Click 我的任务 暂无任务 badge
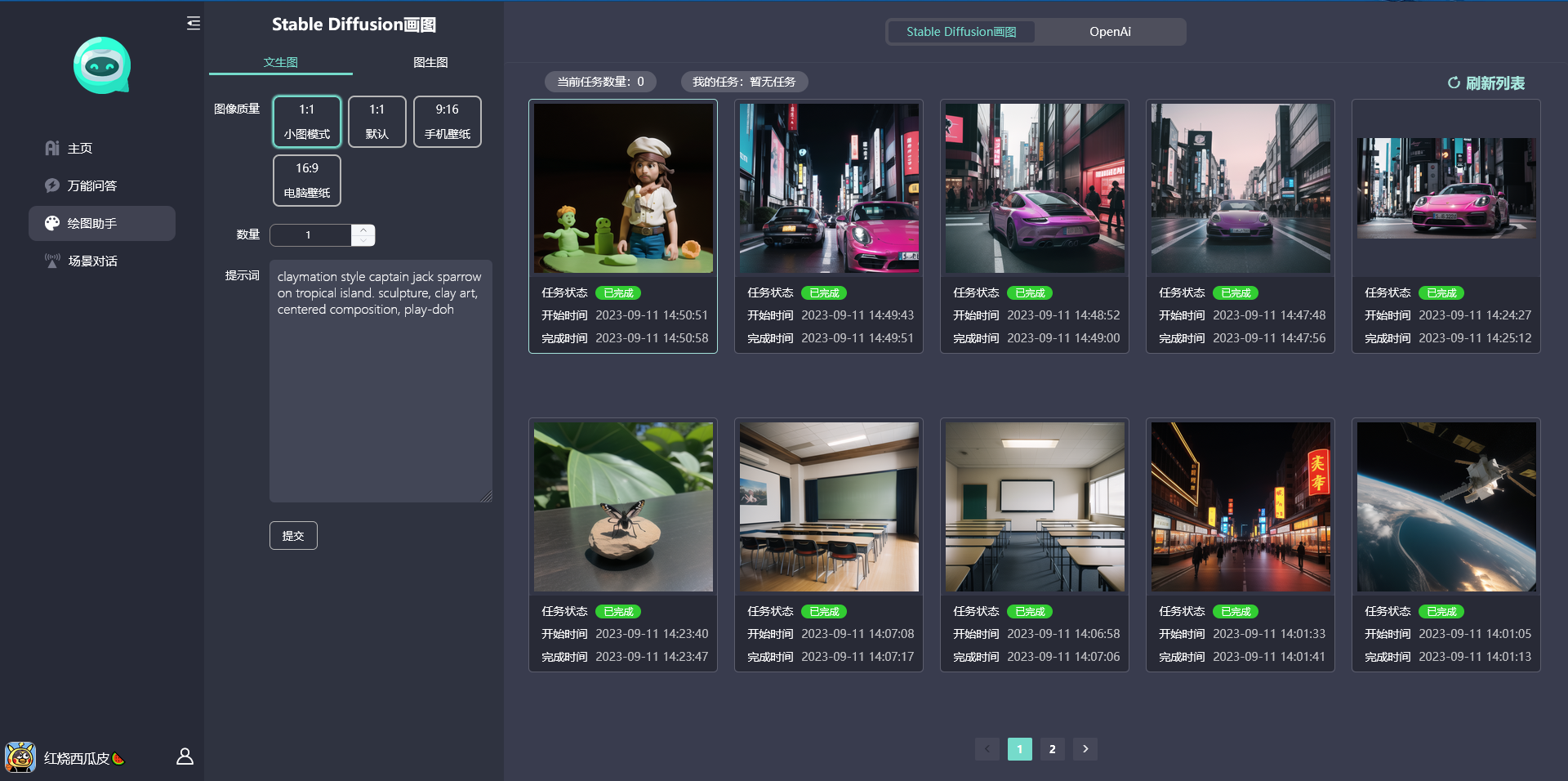Image resolution: width=1568 pixels, height=781 pixels. pyautogui.click(x=744, y=82)
